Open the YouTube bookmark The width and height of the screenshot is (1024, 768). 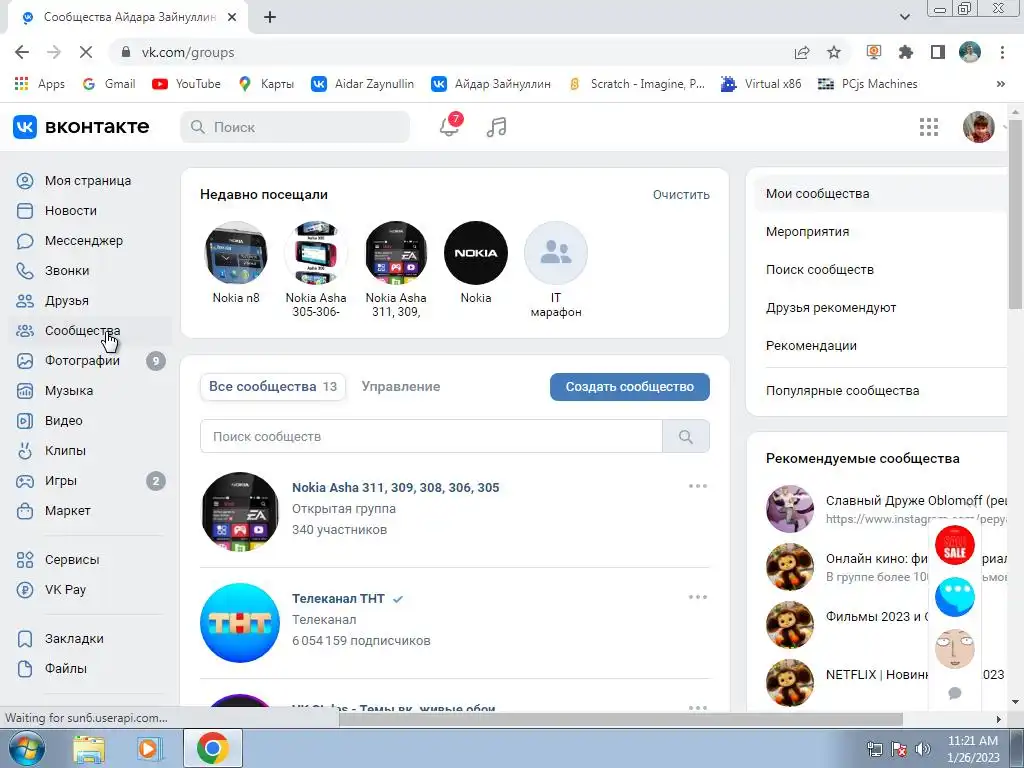(186, 84)
